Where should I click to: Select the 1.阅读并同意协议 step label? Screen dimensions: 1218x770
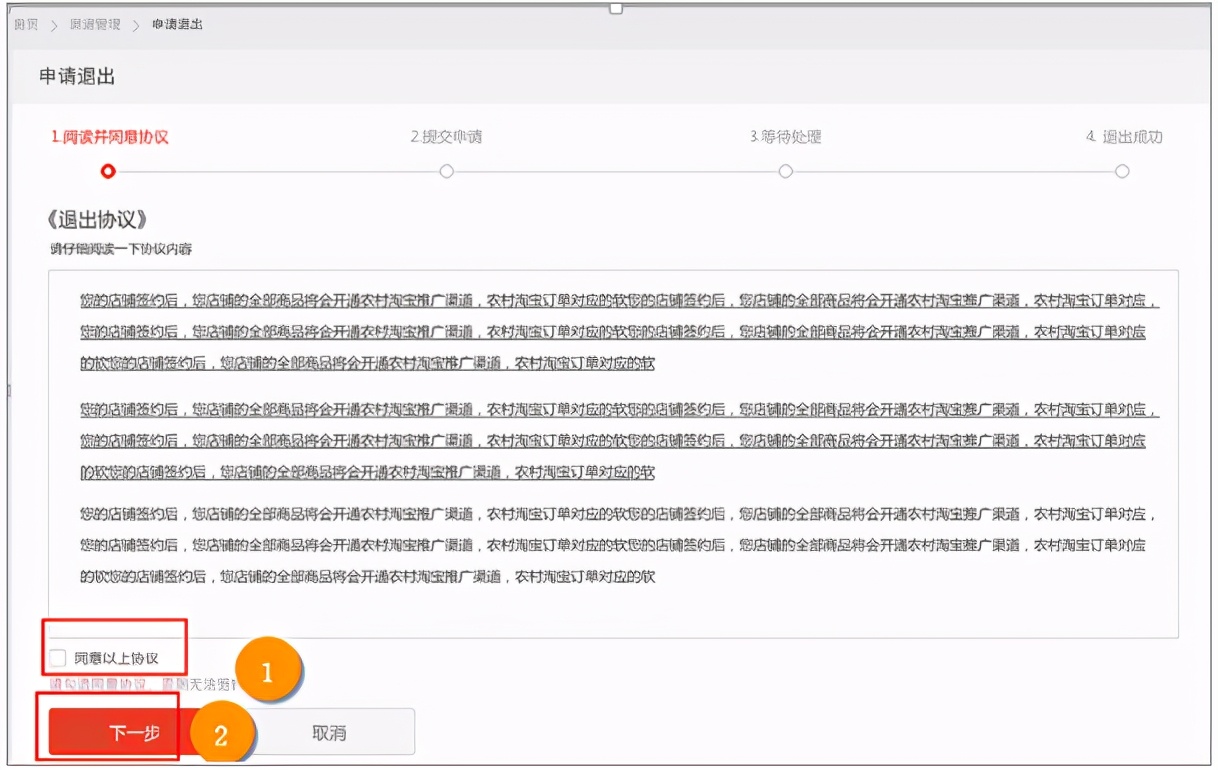[x=109, y=137]
